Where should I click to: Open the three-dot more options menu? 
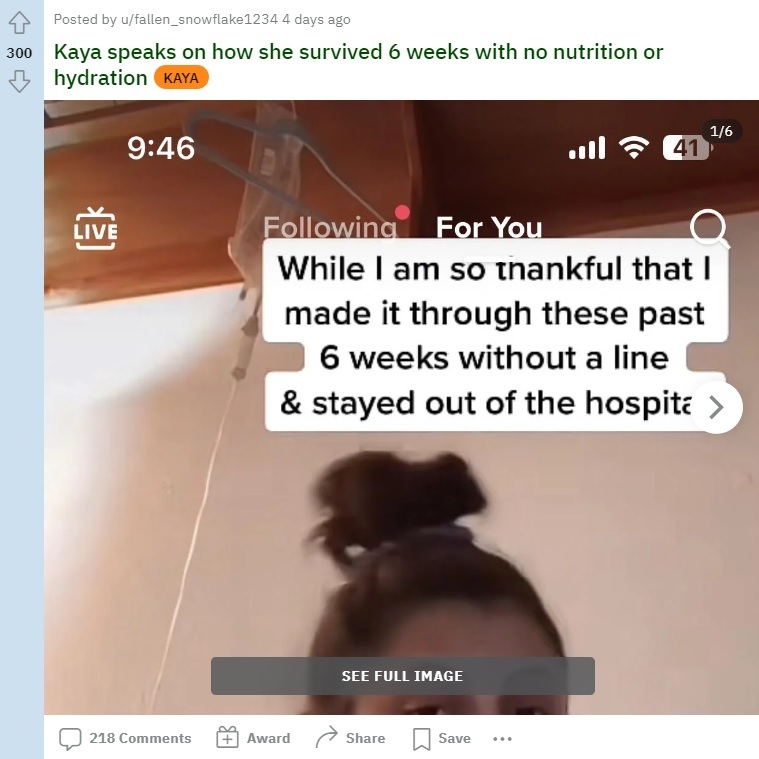pyautogui.click(x=502, y=739)
